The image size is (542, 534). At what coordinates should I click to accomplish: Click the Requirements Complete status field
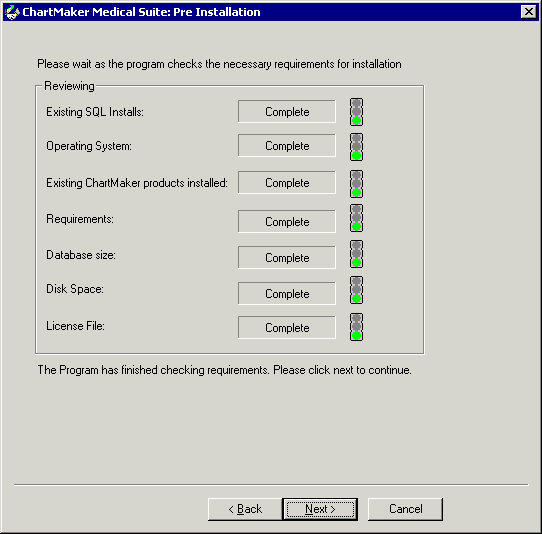point(287,222)
